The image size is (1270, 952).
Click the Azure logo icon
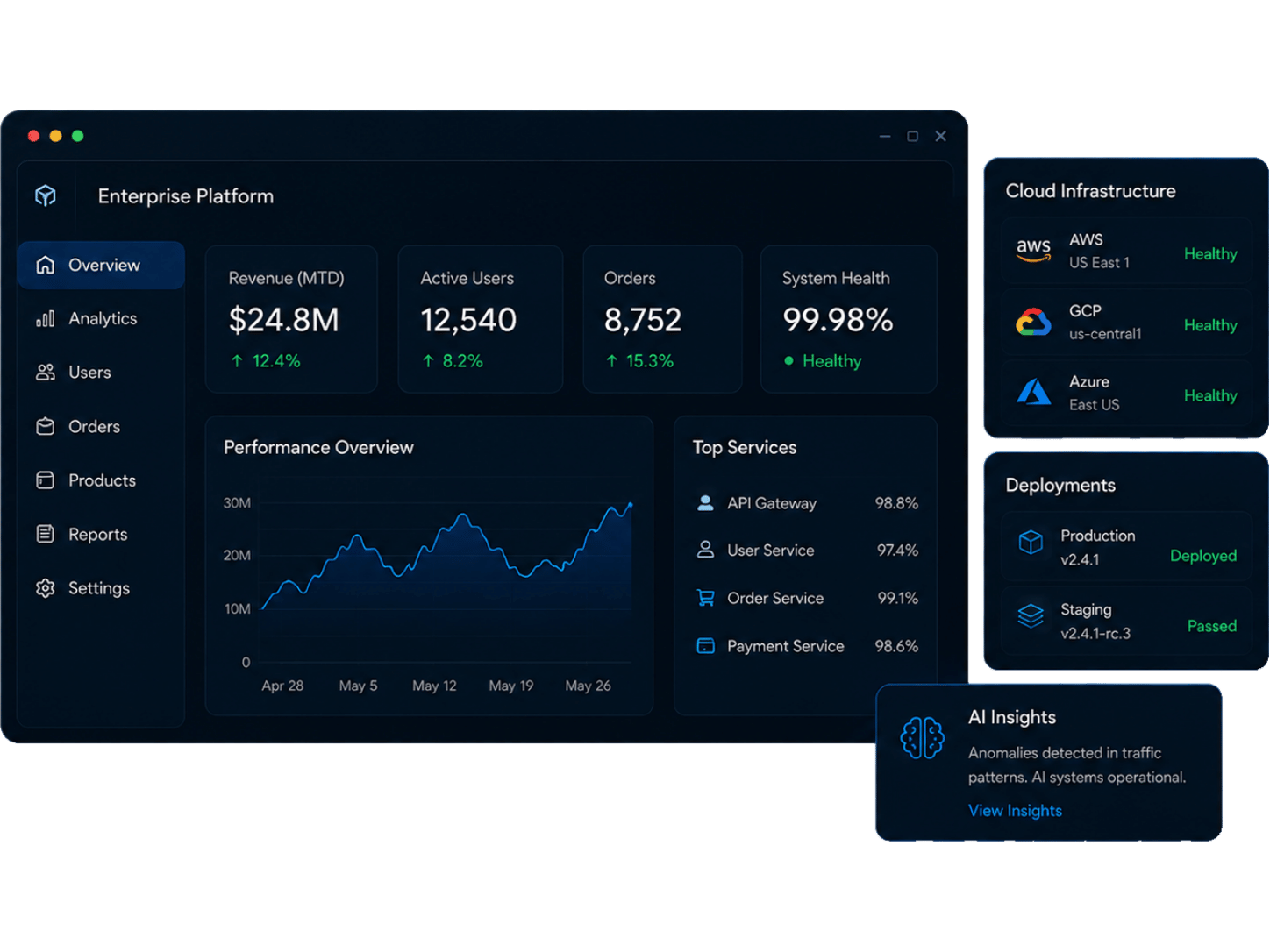pos(1034,392)
